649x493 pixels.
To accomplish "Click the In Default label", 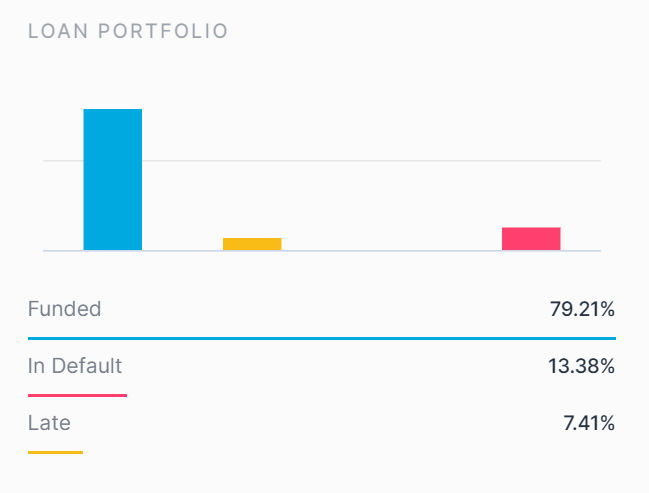I will pos(75,366).
